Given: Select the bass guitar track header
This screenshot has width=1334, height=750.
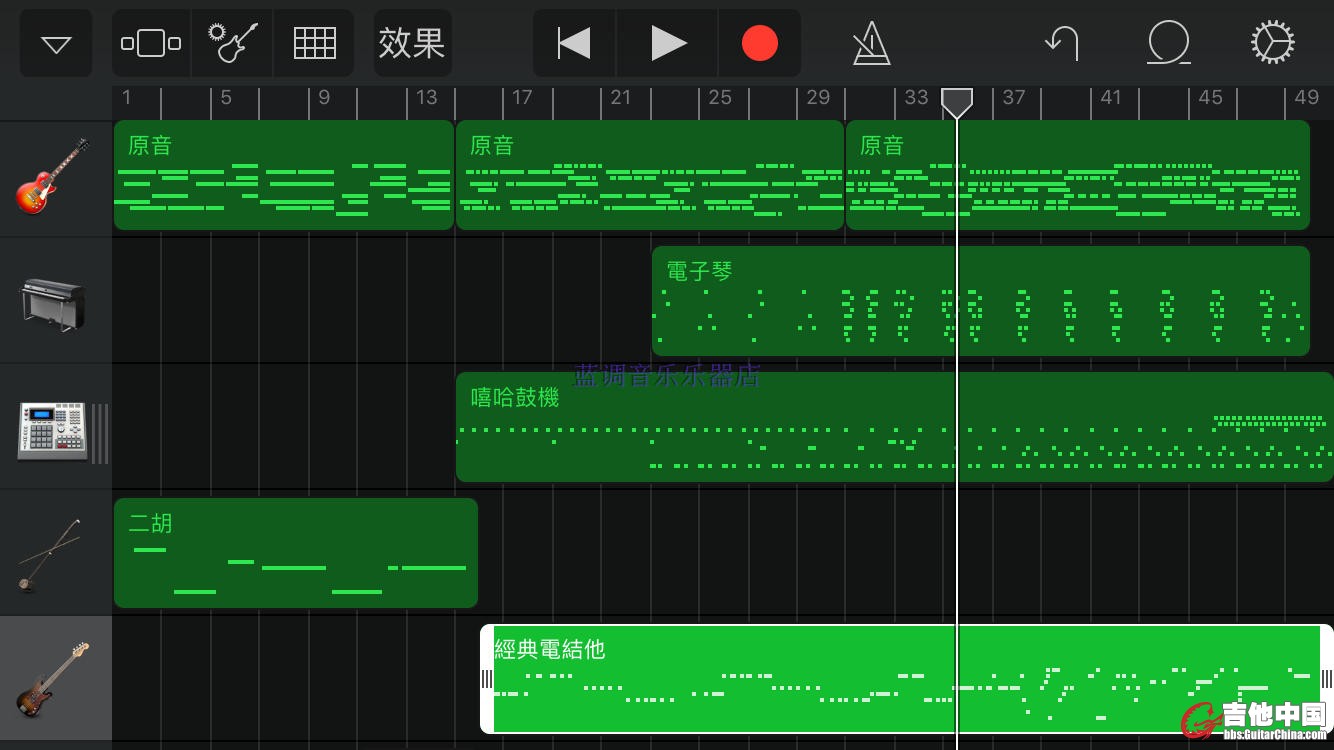Looking at the screenshot, I should 54,681.
